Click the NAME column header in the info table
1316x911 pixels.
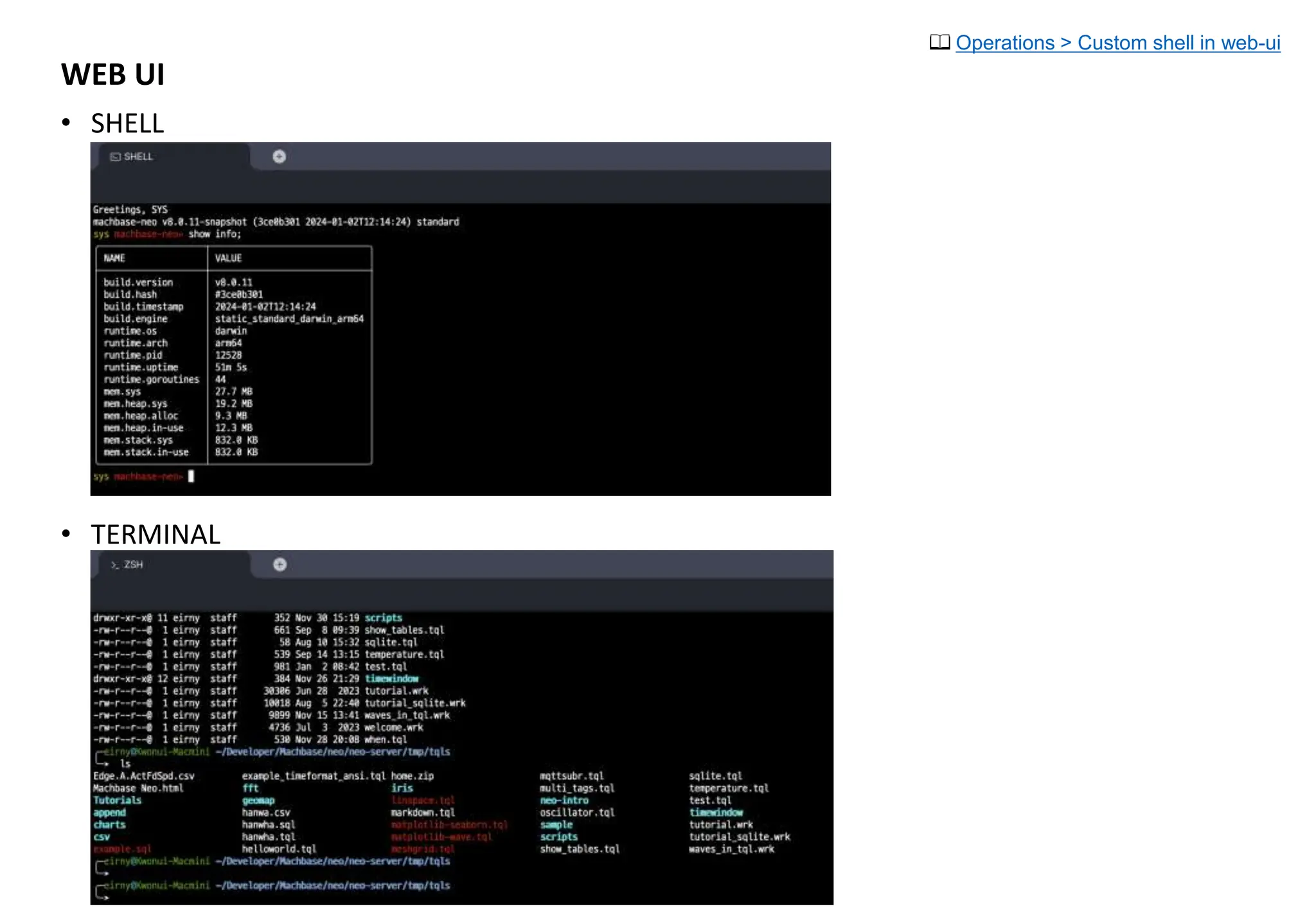[x=114, y=258]
